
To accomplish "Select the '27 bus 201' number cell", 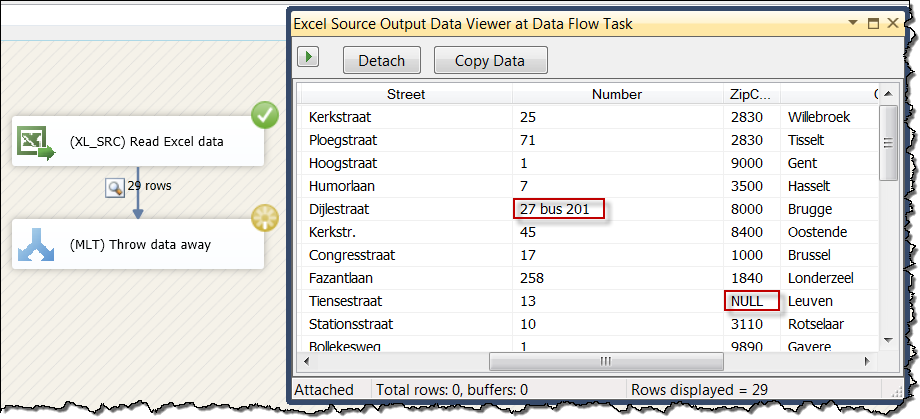I will coord(618,209).
